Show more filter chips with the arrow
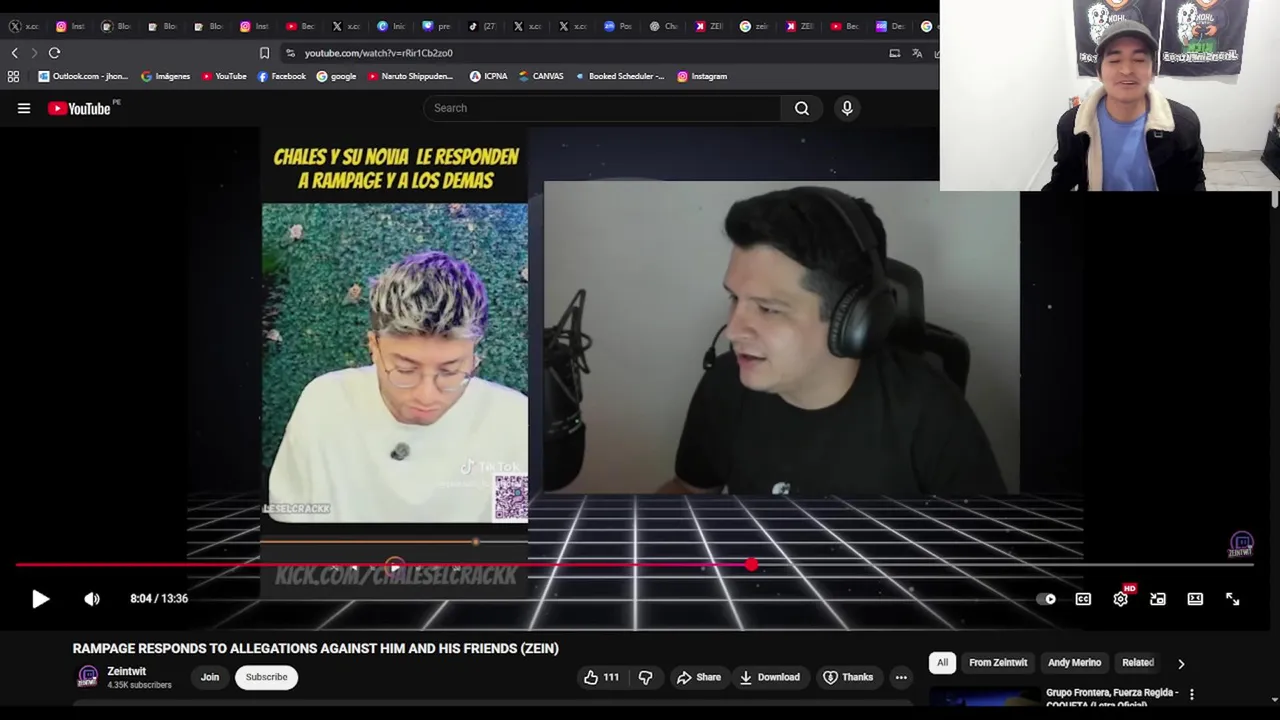Screen dimensions: 1280x720 pos(1181,663)
